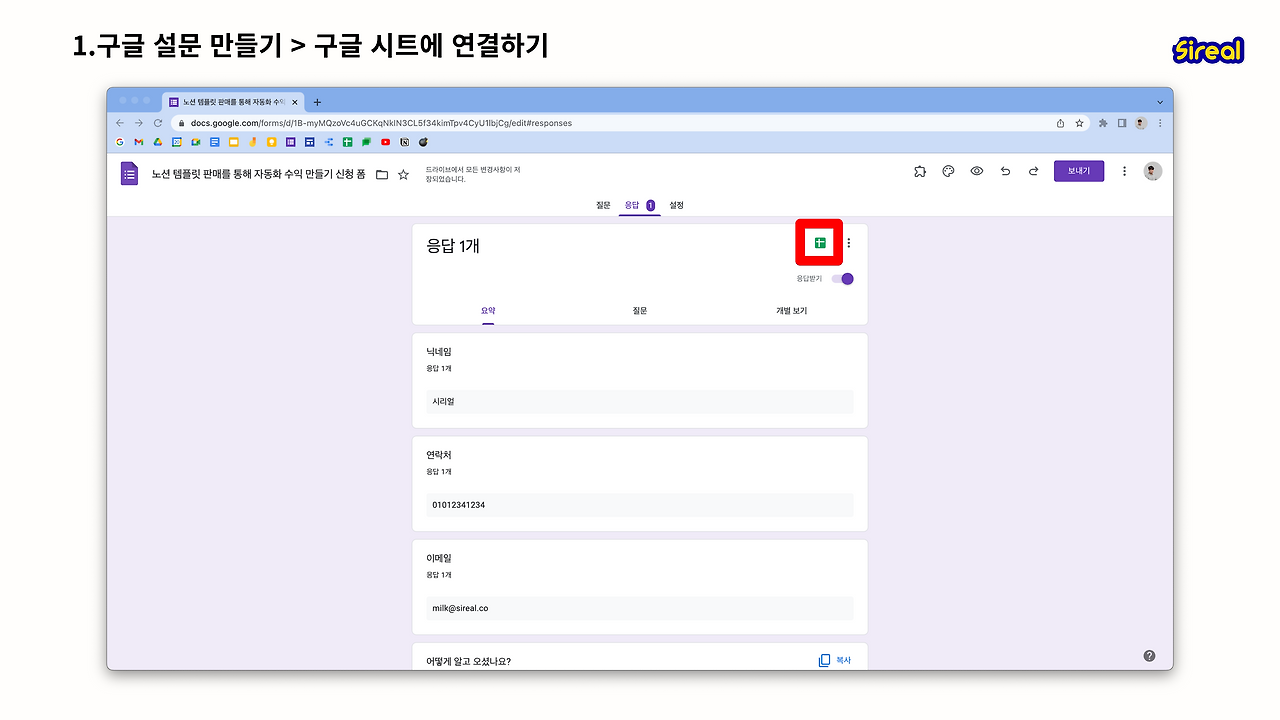Click the redo arrow in form header
This screenshot has height=720, width=1280.
pos(1034,171)
